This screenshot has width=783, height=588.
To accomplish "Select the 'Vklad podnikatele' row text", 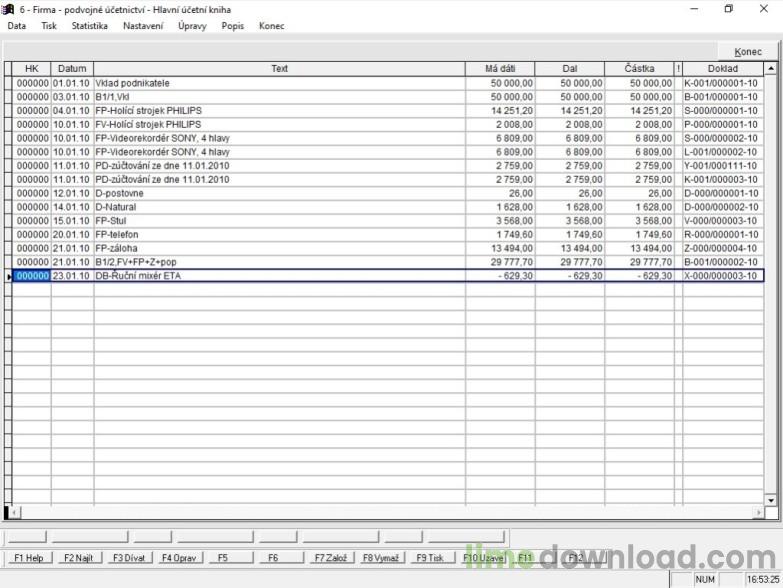I will tap(132, 83).
